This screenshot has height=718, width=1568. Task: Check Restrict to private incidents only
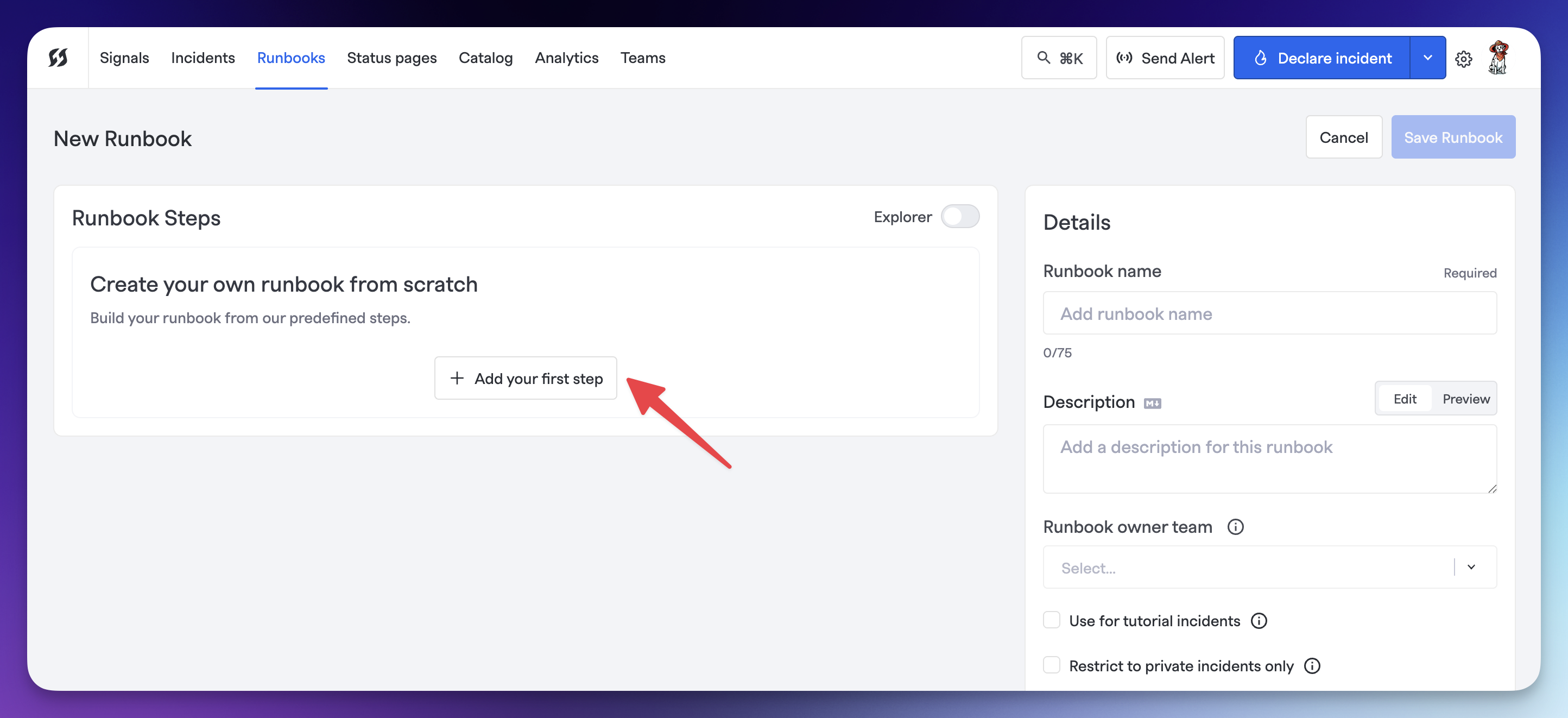tap(1051, 665)
